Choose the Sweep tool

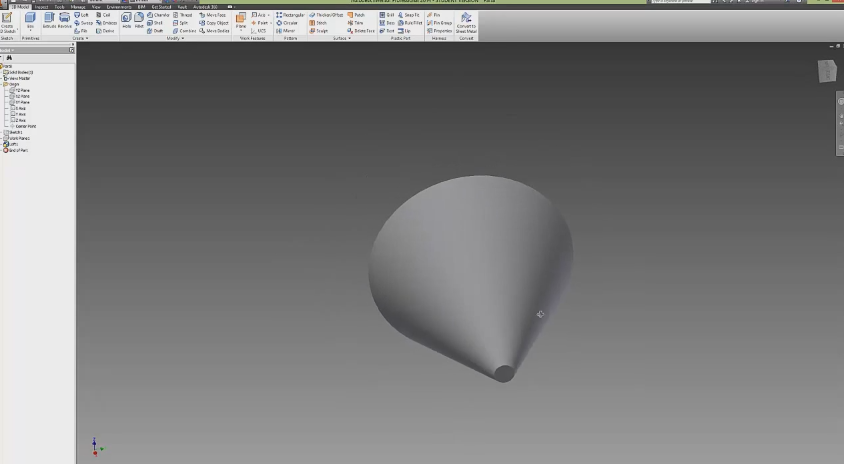point(83,23)
